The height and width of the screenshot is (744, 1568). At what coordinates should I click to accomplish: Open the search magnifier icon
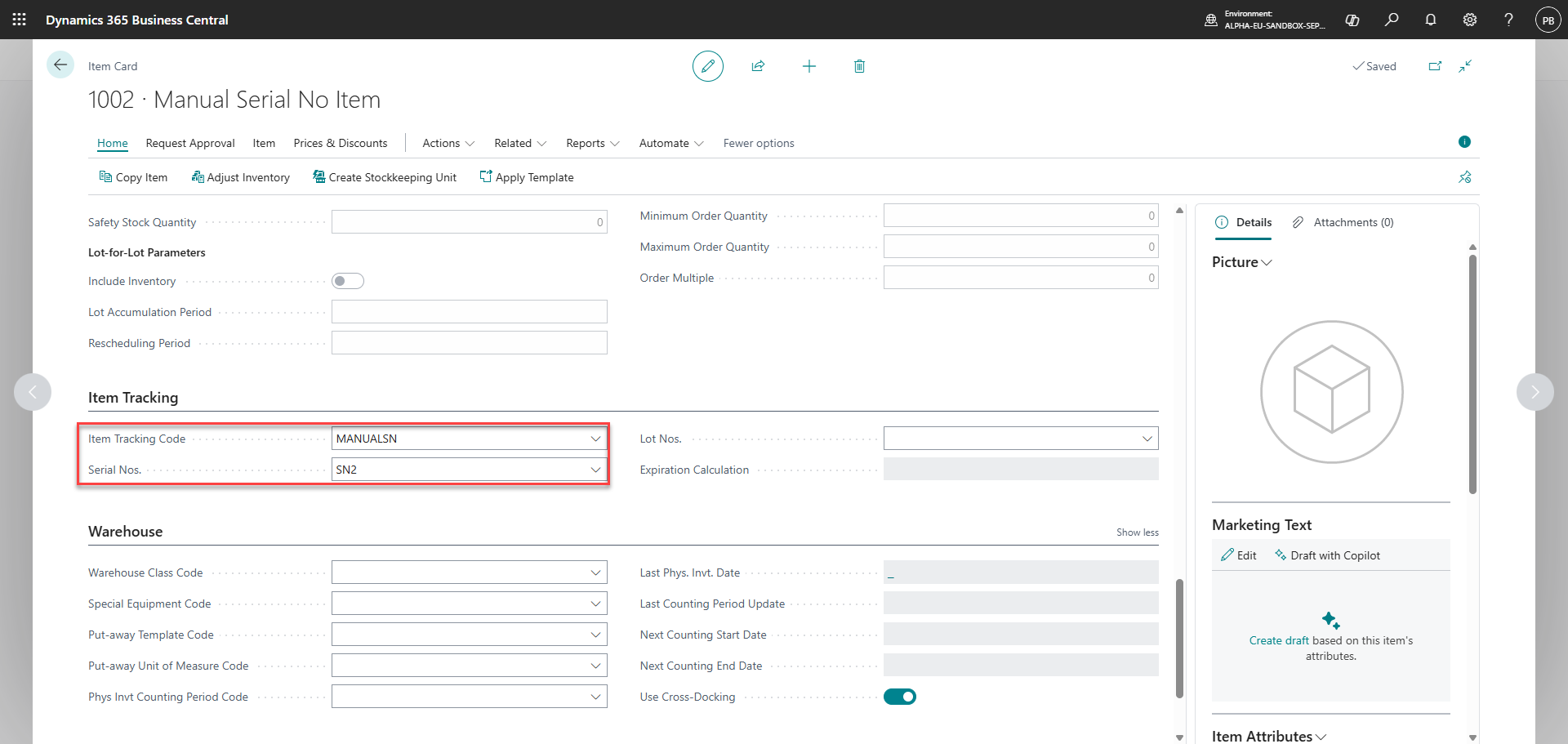pos(1392,20)
